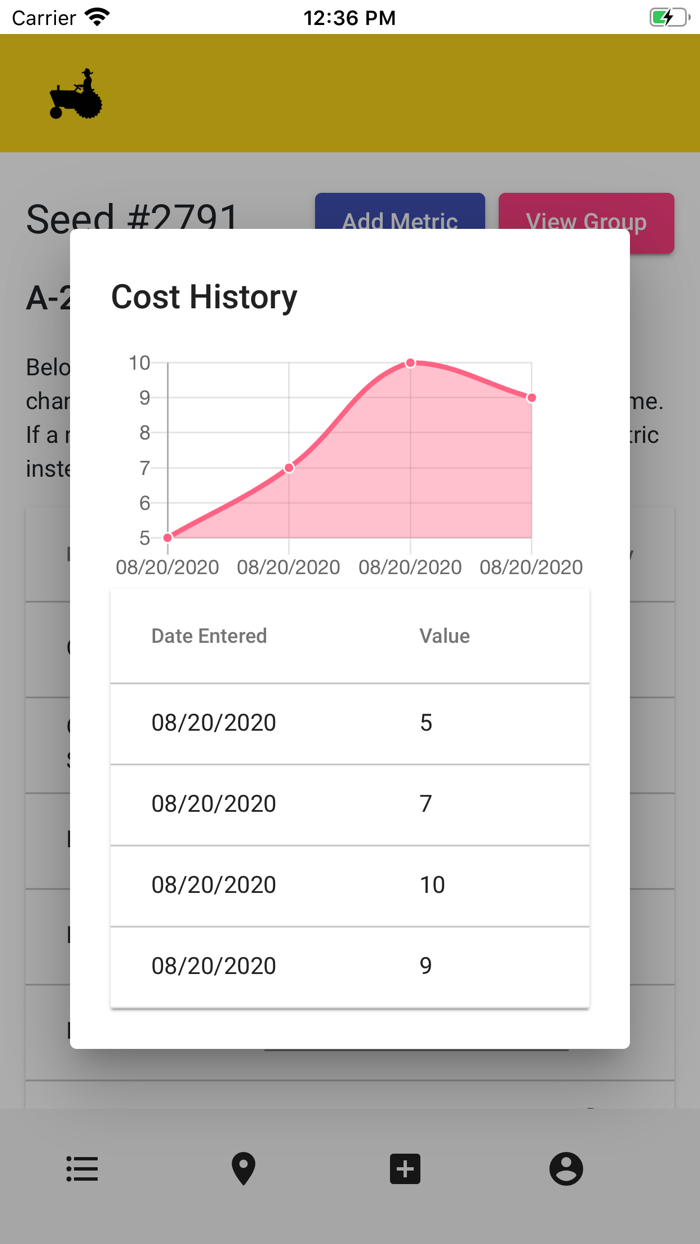Click the Date Entered column header
Screen dimensions: 700x1244
pyautogui.click(x=209, y=636)
